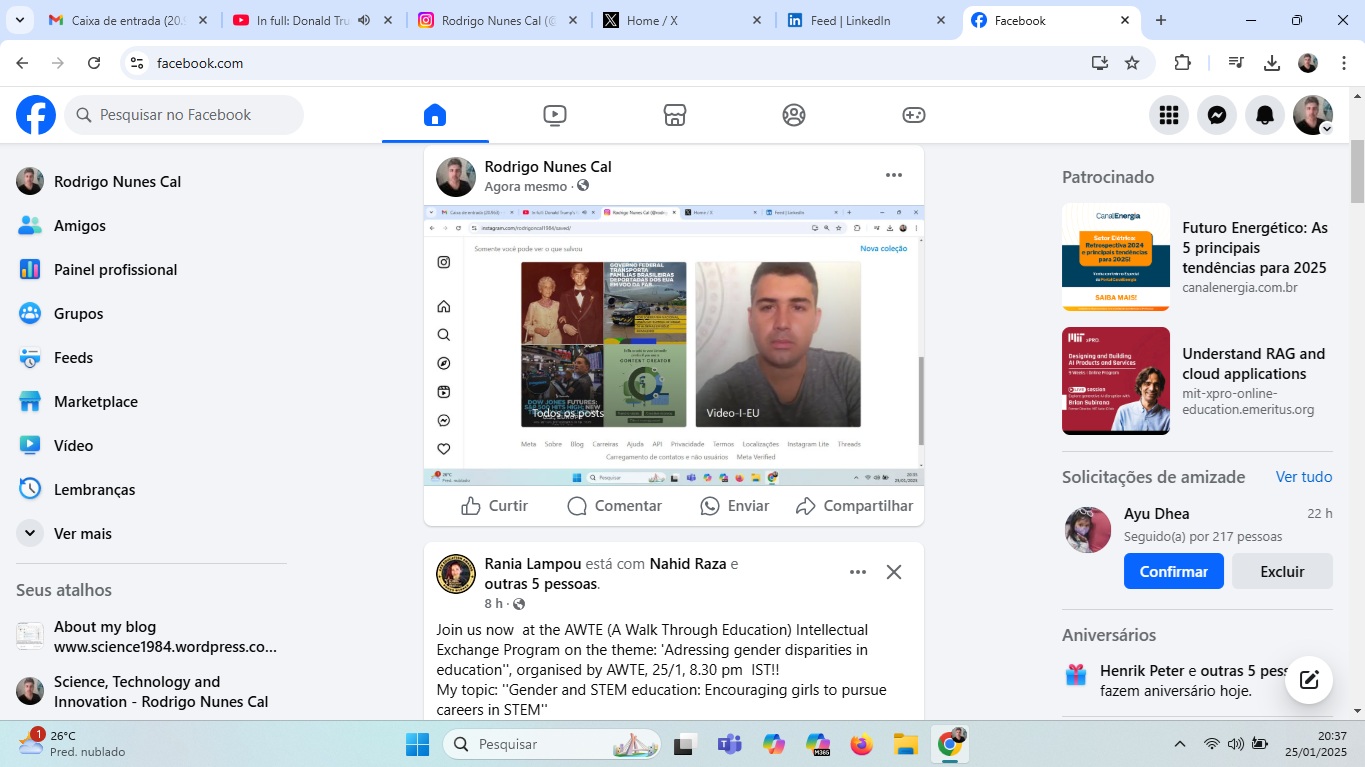Open Messenger from the top bar
This screenshot has height=767, width=1365.
1217,115
